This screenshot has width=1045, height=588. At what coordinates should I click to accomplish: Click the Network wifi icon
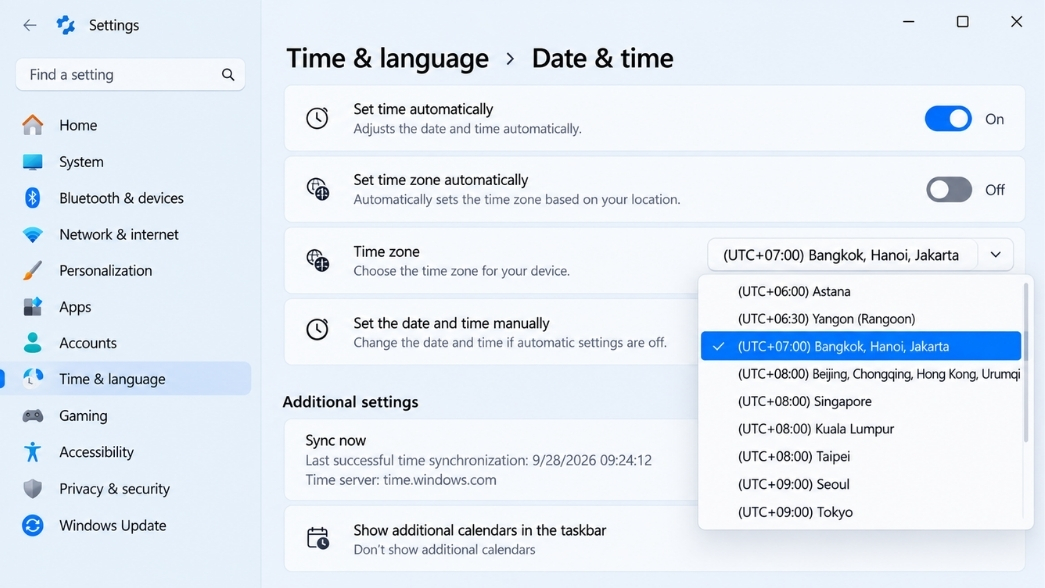point(32,235)
